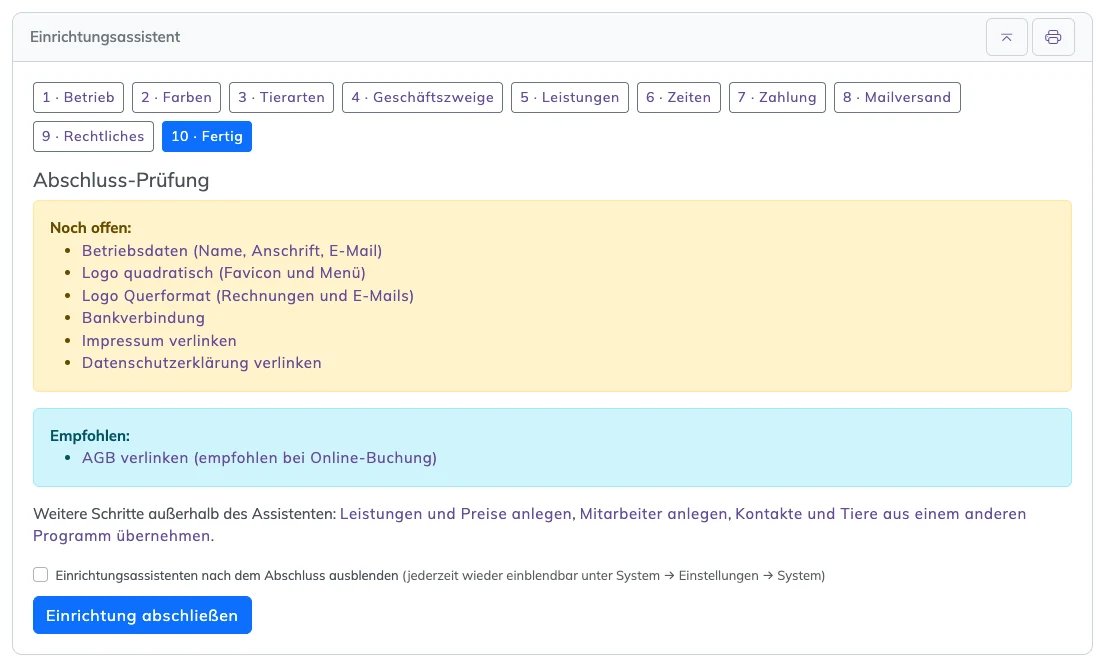Follow the Mitarbeiter anlegen link
1105x667 pixels.
click(x=653, y=514)
